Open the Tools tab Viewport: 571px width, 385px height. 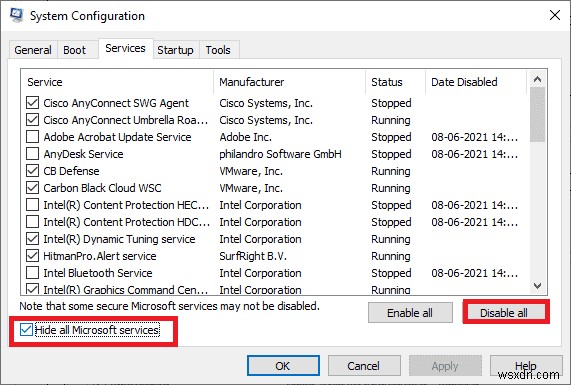(218, 50)
